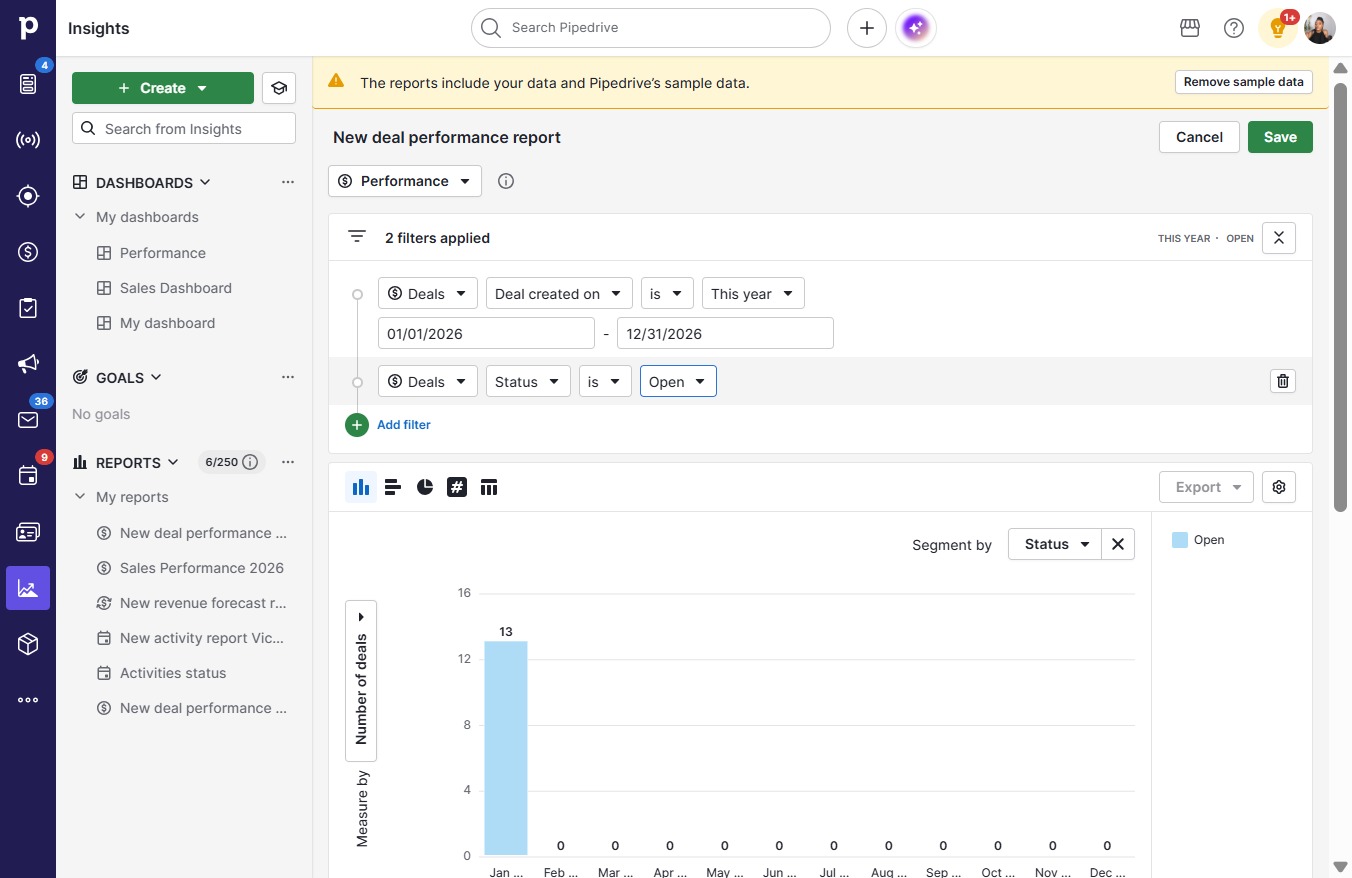
Task: Open the More ellipsis sidebar menu
Action: click(x=28, y=700)
